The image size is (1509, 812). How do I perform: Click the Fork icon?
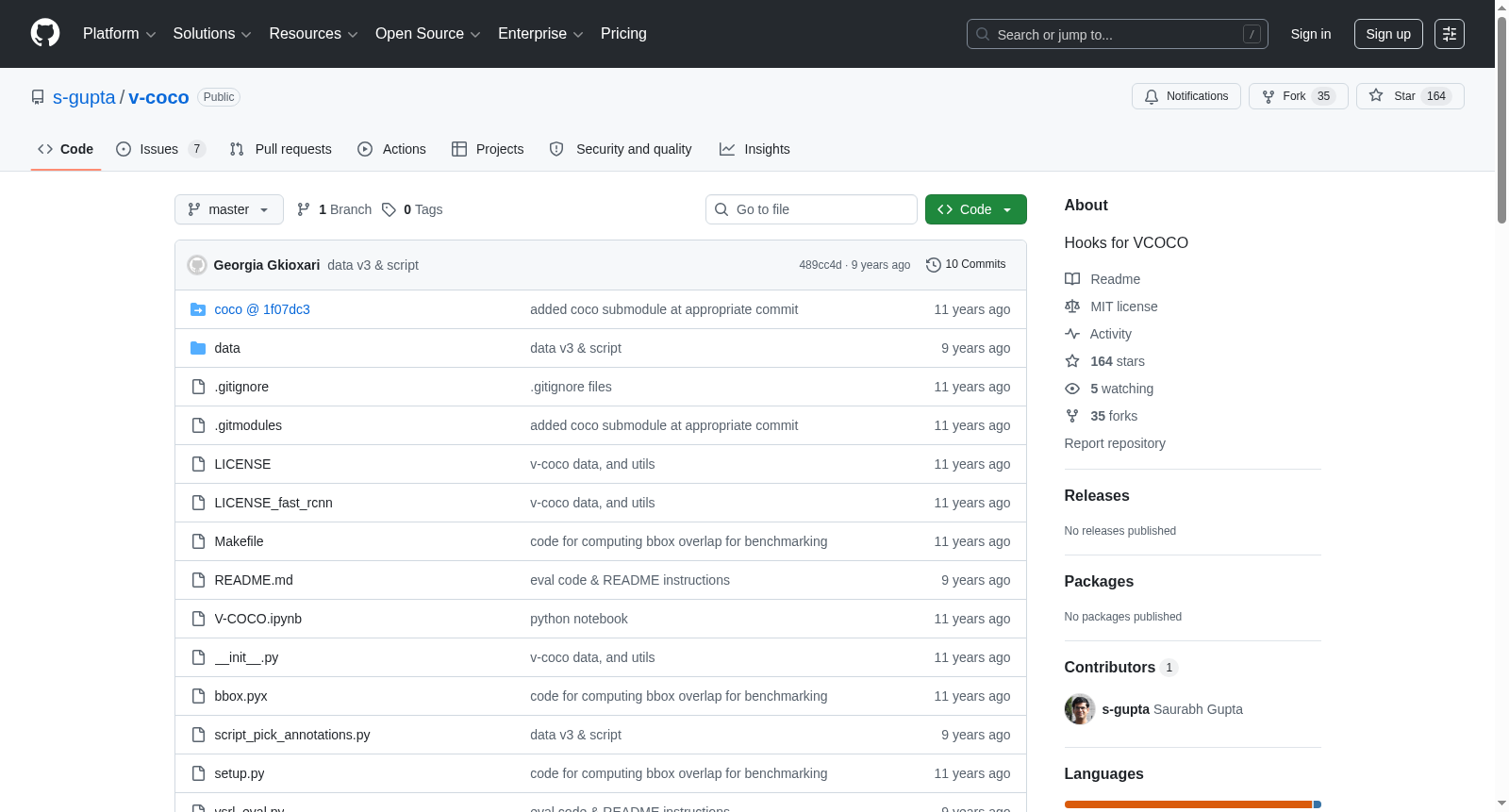1269,96
